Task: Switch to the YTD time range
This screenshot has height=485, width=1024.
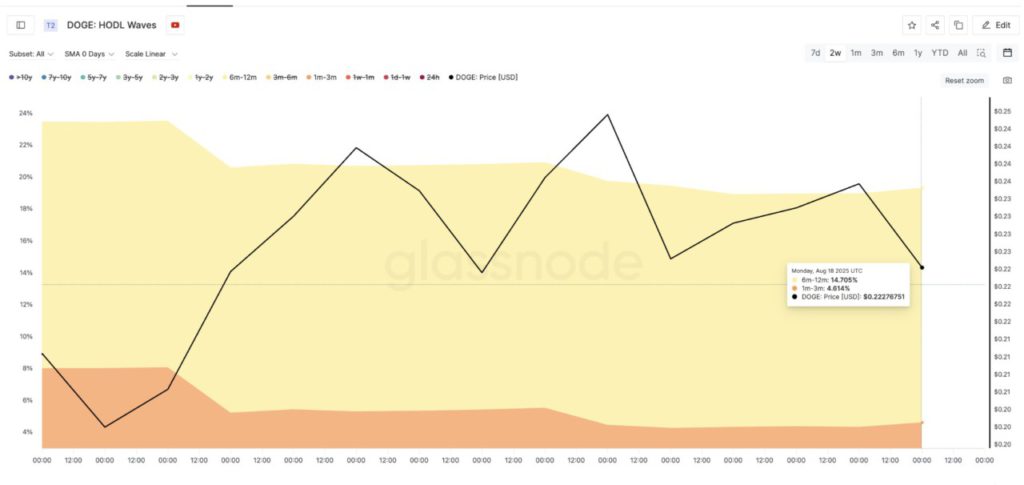Action: pyautogui.click(x=940, y=53)
